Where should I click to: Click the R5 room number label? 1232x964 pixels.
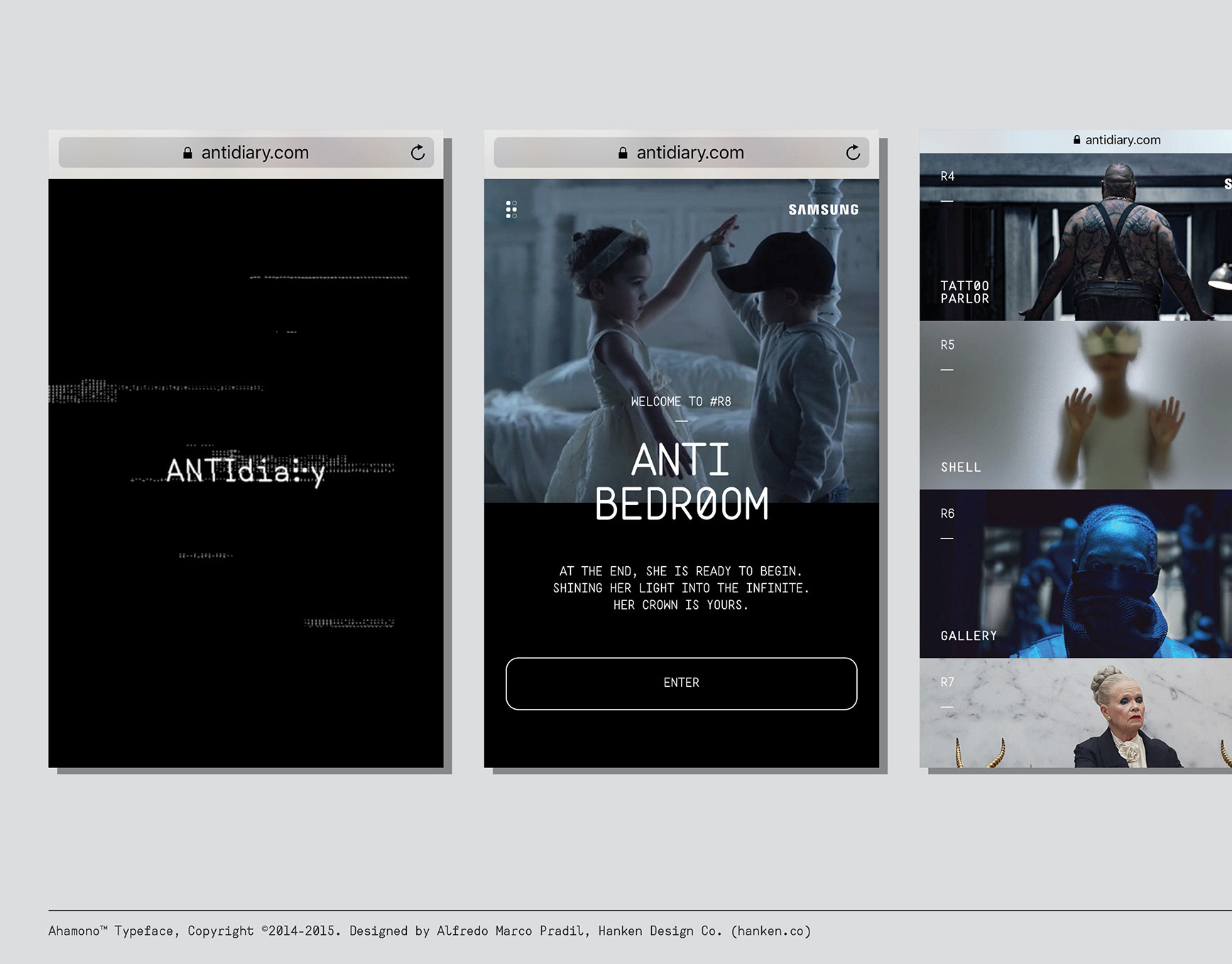[947, 345]
